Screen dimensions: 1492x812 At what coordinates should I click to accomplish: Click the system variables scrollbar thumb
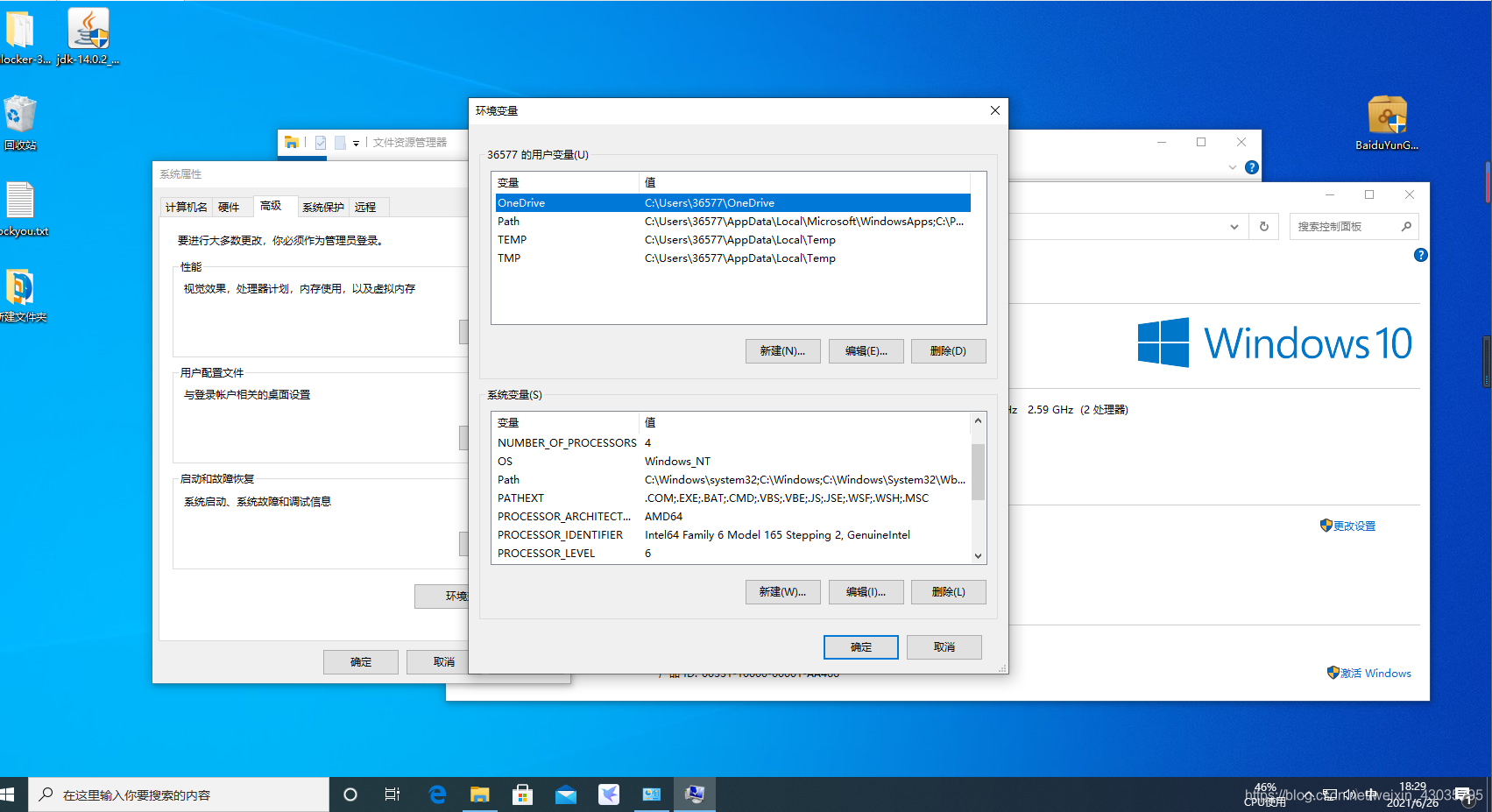point(978,471)
